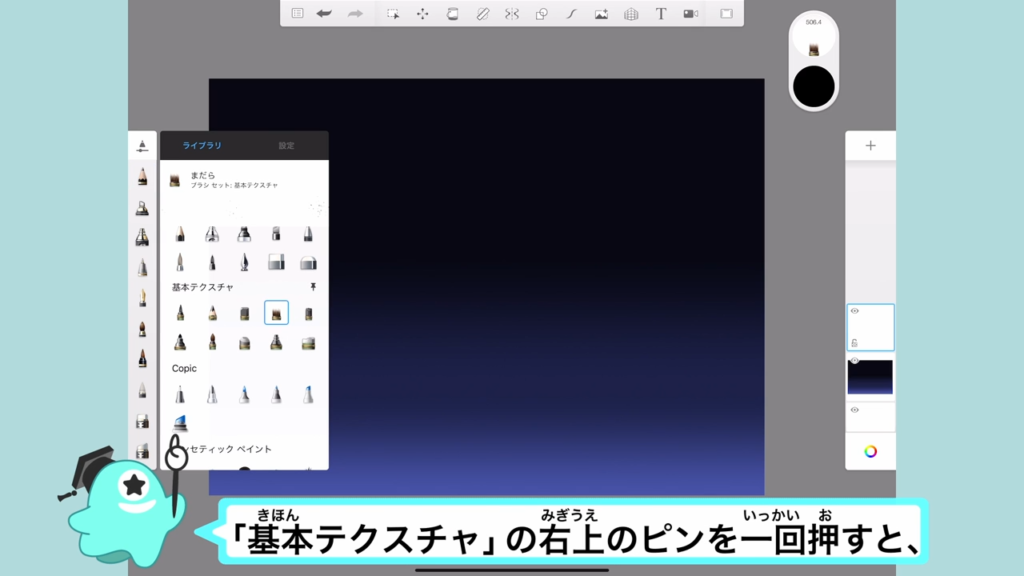
Task: Select the dark gradient layer thumbnail
Action: click(x=871, y=377)
